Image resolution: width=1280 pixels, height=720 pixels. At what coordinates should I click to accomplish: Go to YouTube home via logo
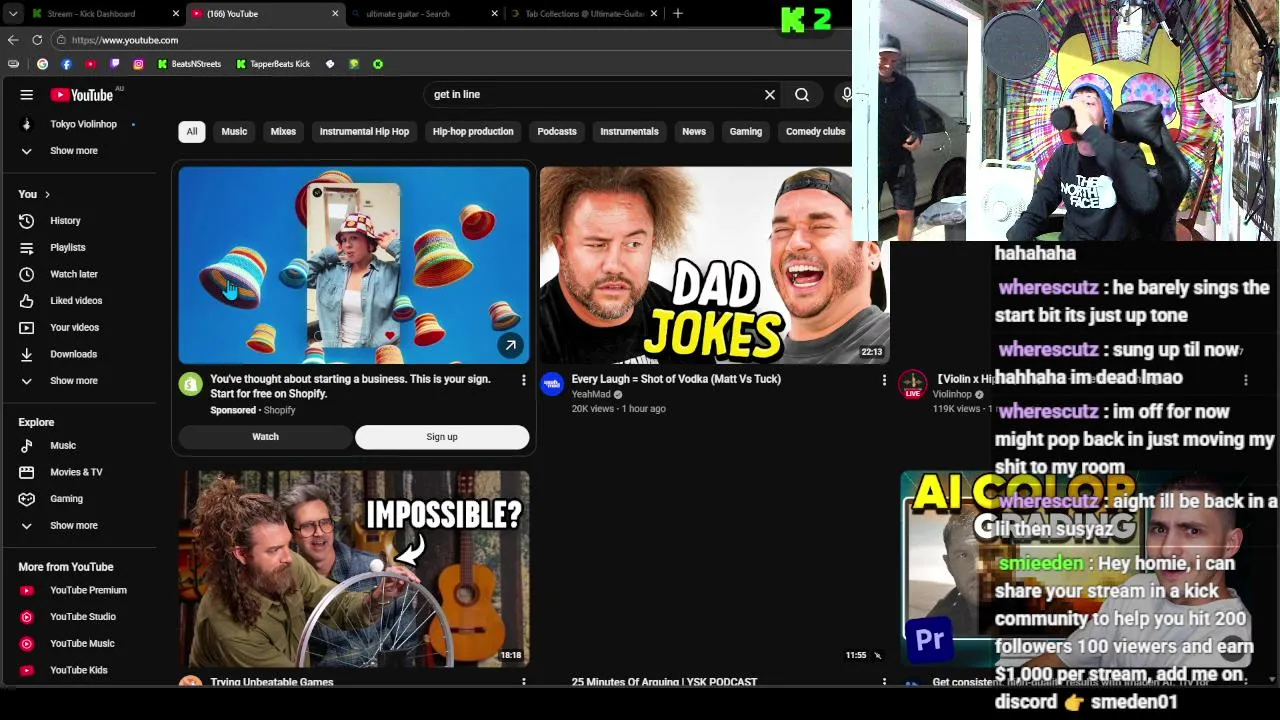click(x=82, y=95)
